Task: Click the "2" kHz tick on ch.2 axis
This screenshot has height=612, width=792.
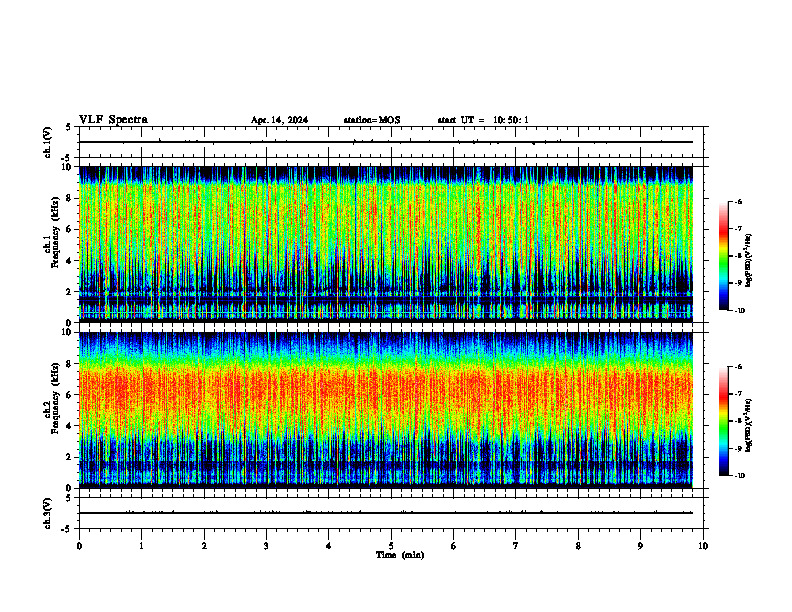Action: tap(70, 457)
